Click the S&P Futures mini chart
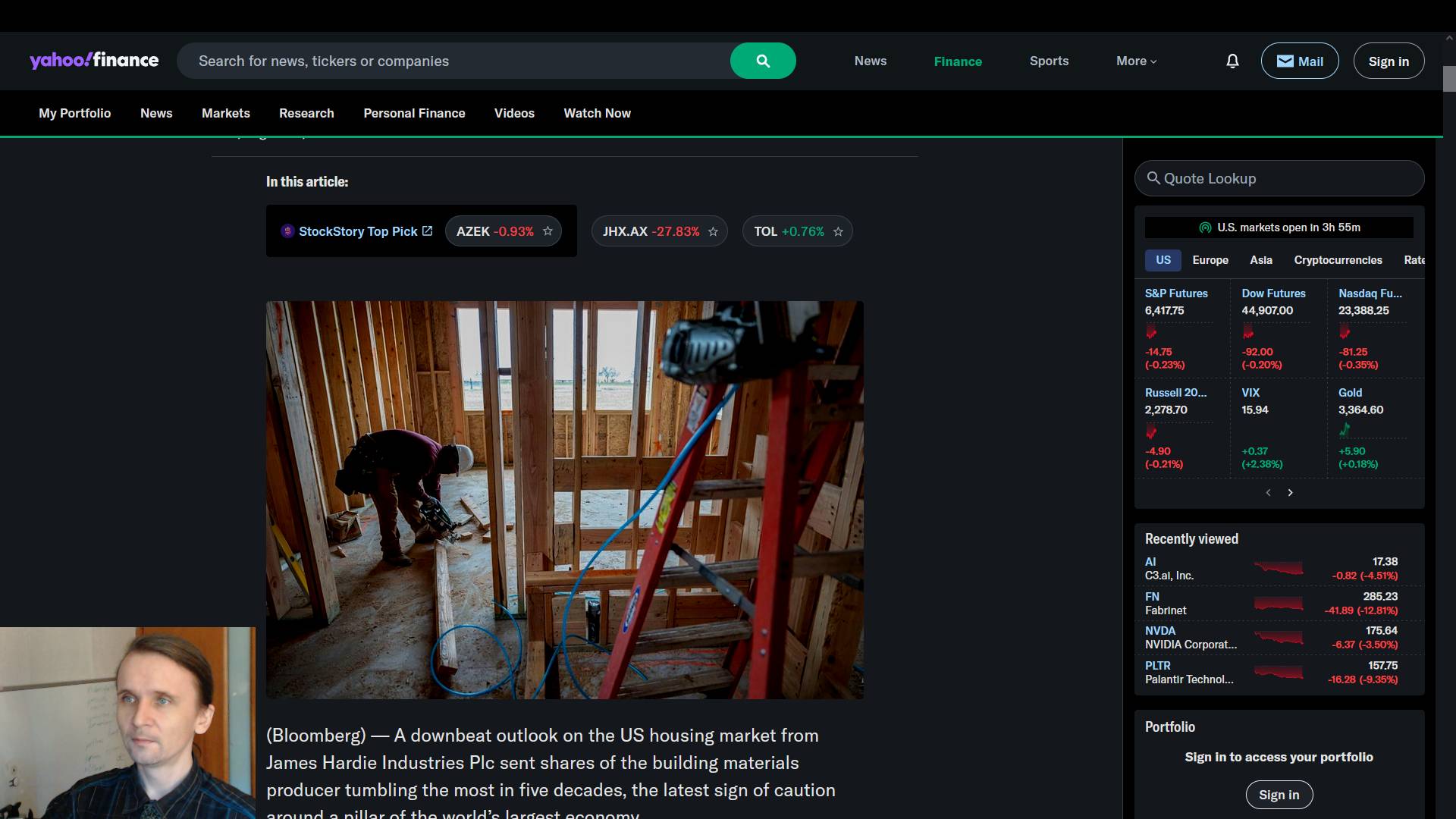The width and height of the screenshot is (1456, 819). pyautogui.click(x=1151, y=332)
